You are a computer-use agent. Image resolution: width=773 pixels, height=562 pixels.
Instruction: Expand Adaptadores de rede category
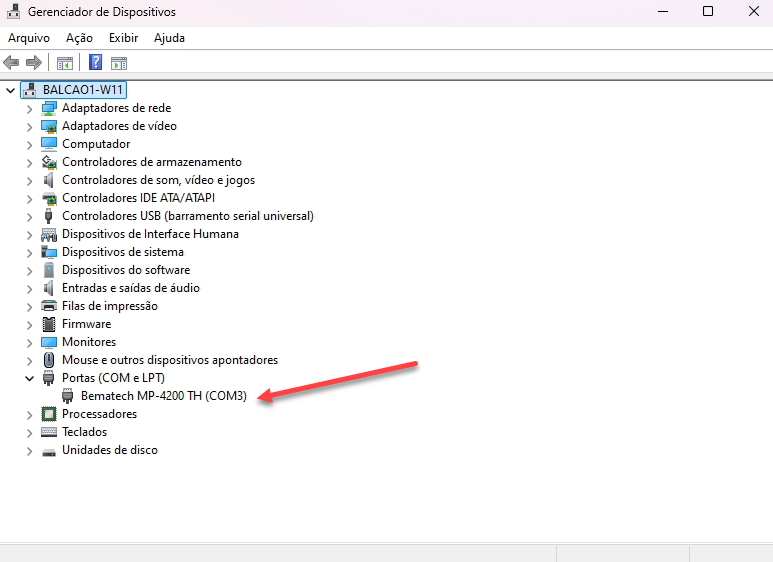tap(30, 109)
